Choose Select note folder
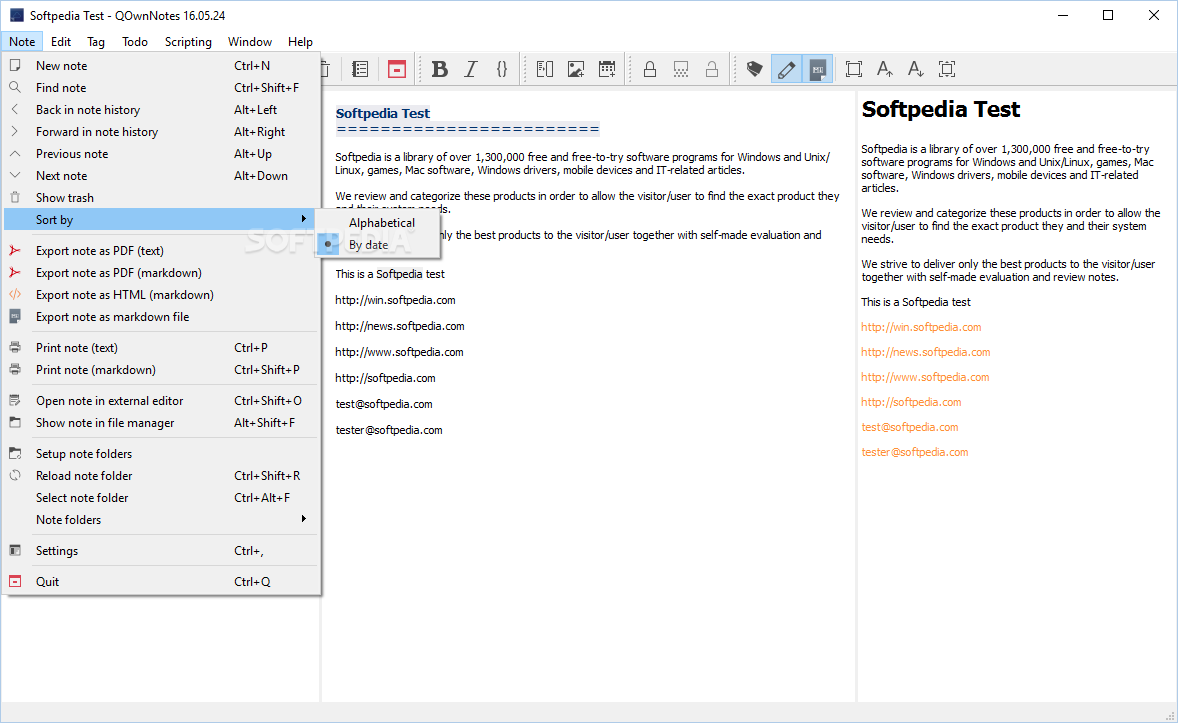1178x723 pixels. [x=161, y=498]
